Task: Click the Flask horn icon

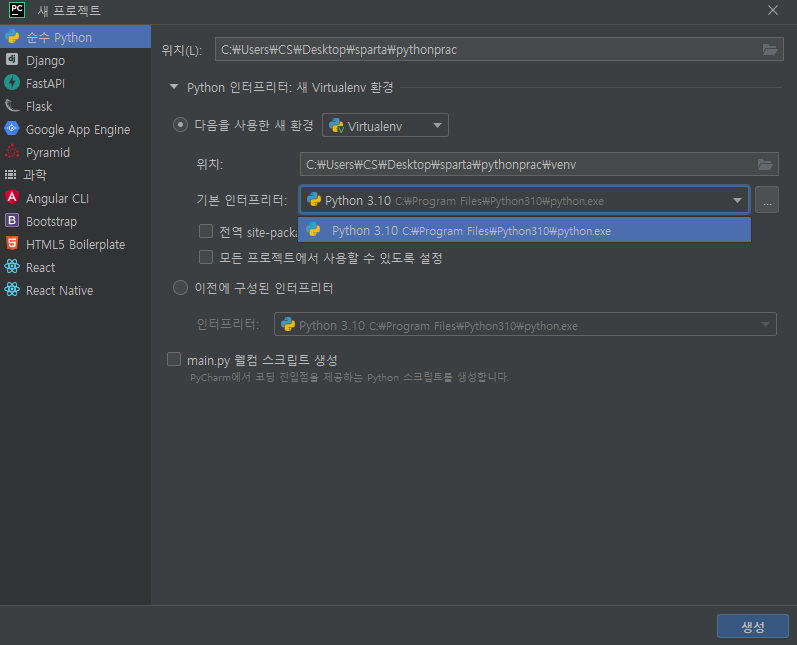Action: coord(12,106)
